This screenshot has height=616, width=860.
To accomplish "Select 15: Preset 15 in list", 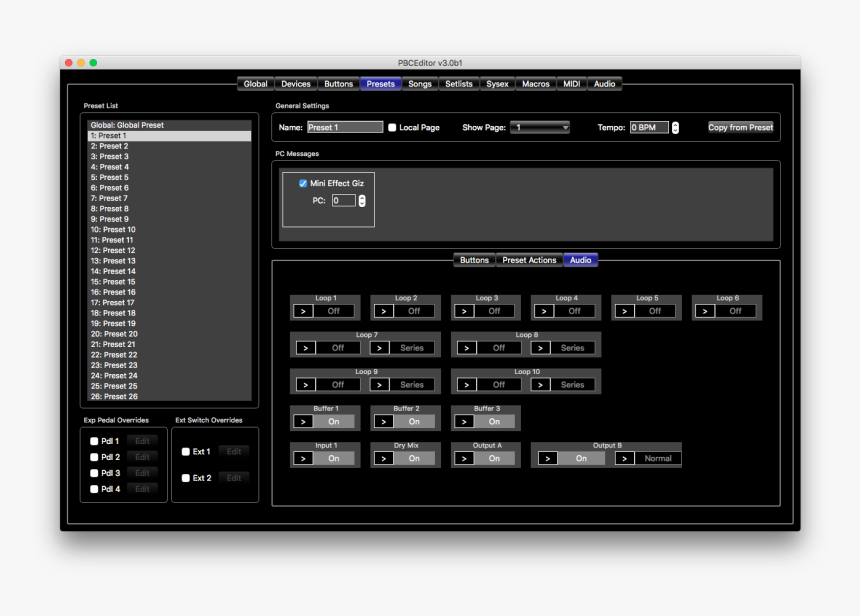I will coord(169,282).
